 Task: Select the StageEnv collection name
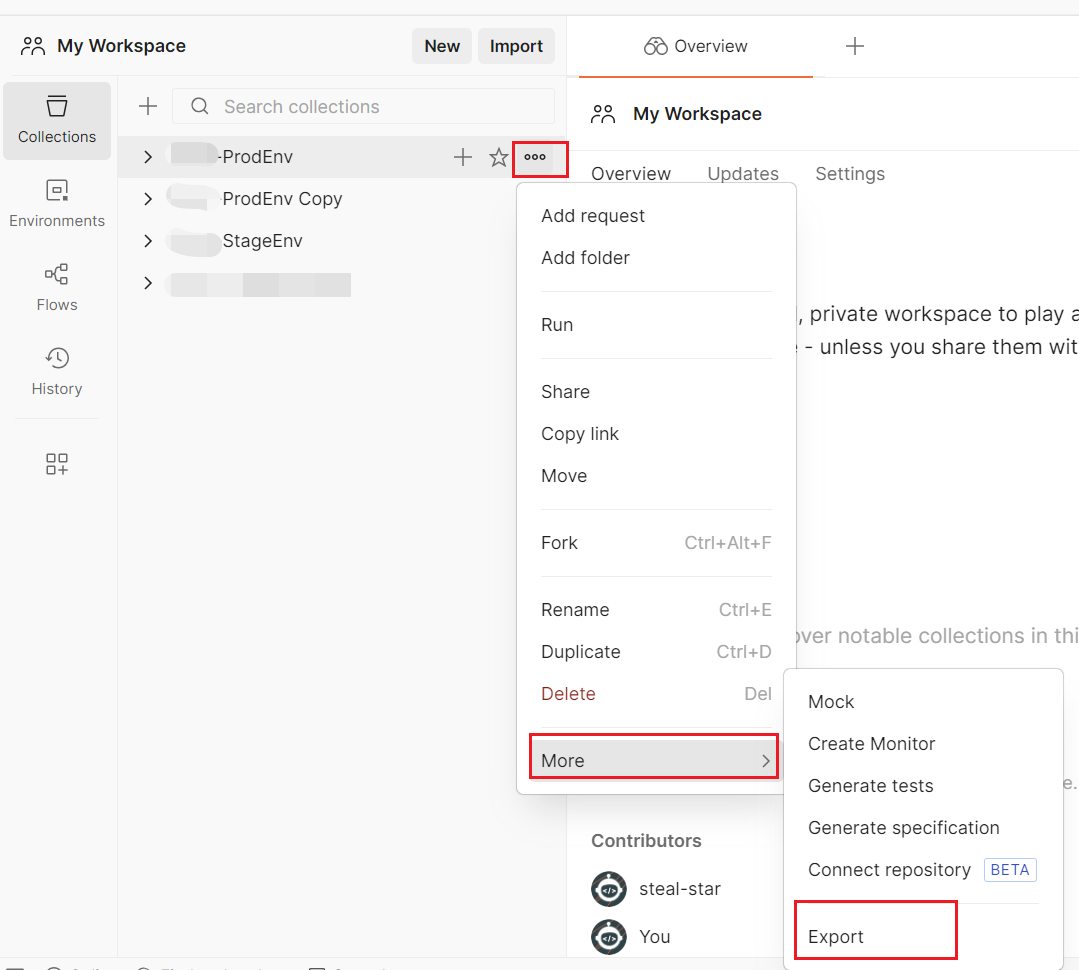pyautogui.click(x=262, y=241)
